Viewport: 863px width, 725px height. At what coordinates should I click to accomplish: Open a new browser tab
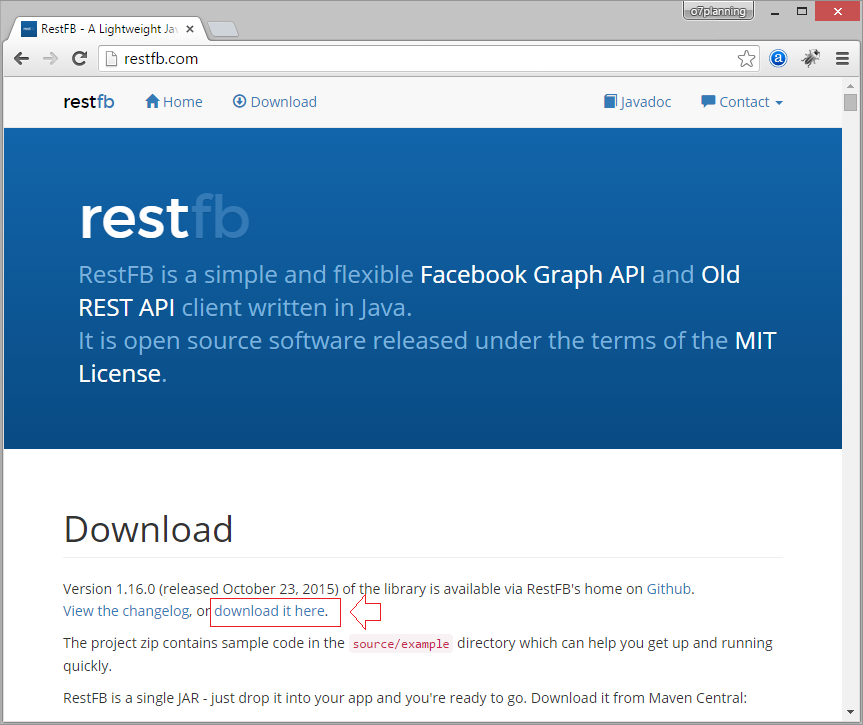tap(223, 29)
